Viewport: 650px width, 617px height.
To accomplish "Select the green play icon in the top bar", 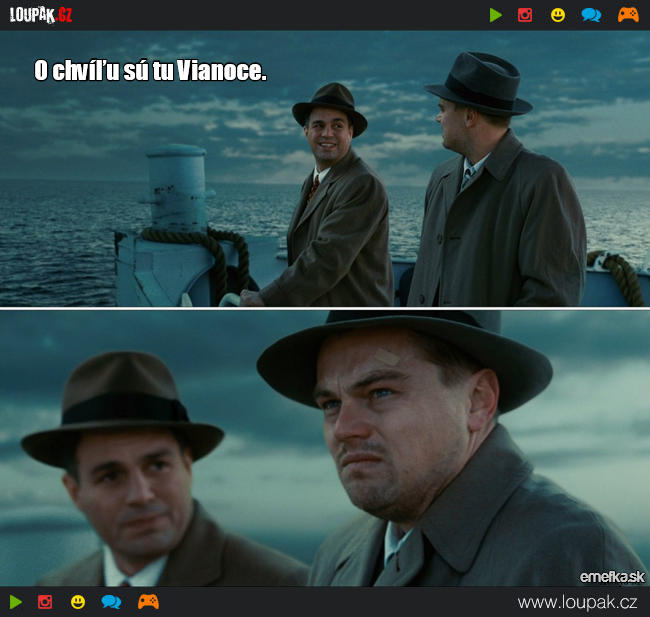I will (496, 15).
